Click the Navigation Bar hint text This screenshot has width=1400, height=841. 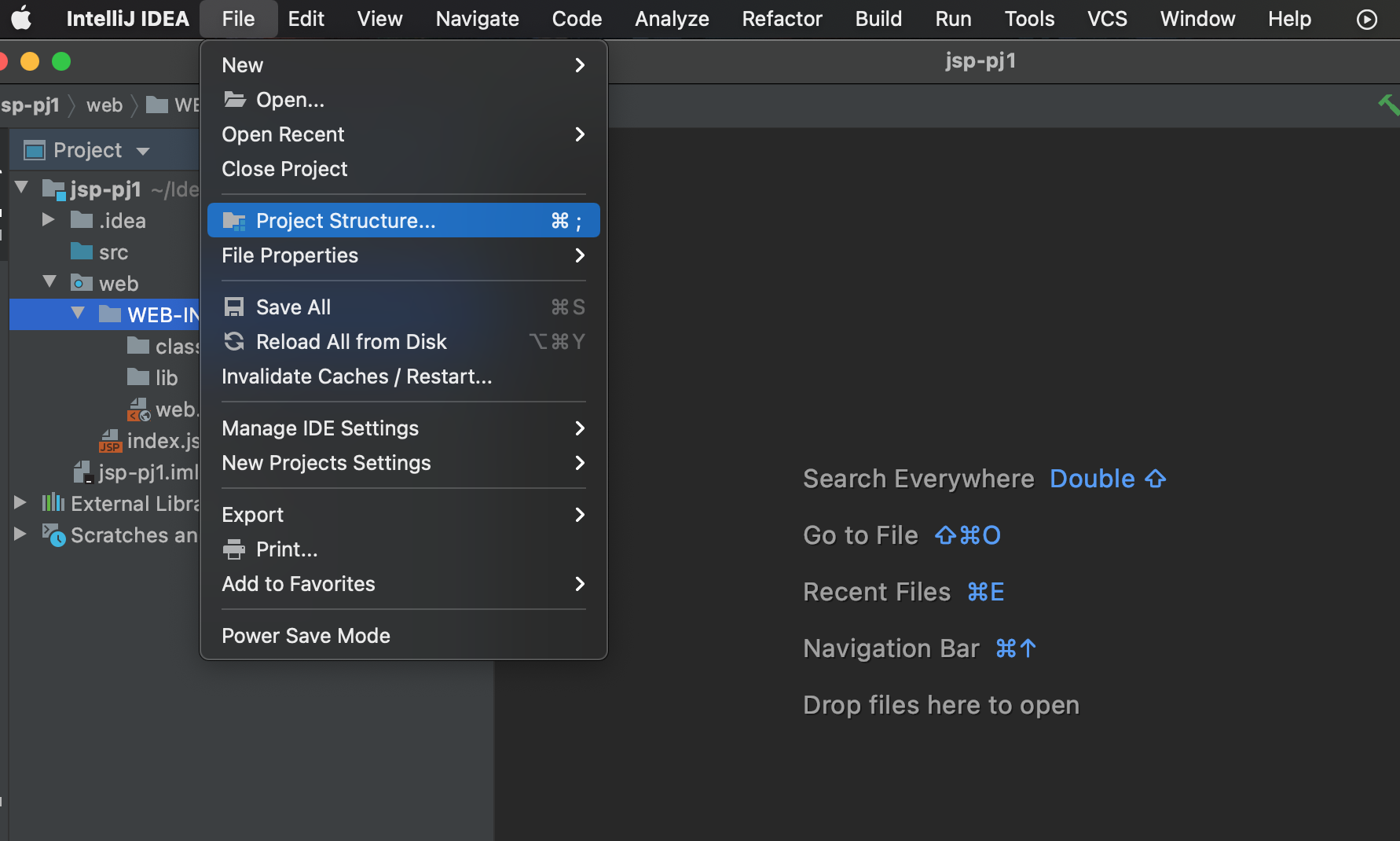pos(891,648)
